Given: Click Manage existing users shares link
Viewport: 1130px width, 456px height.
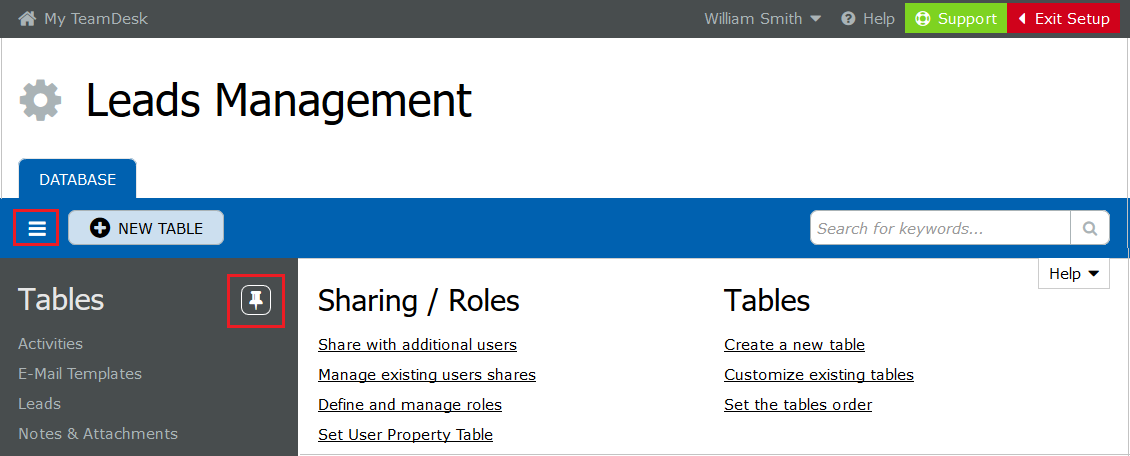Looking at the screenshot, I should coord(427,375).
